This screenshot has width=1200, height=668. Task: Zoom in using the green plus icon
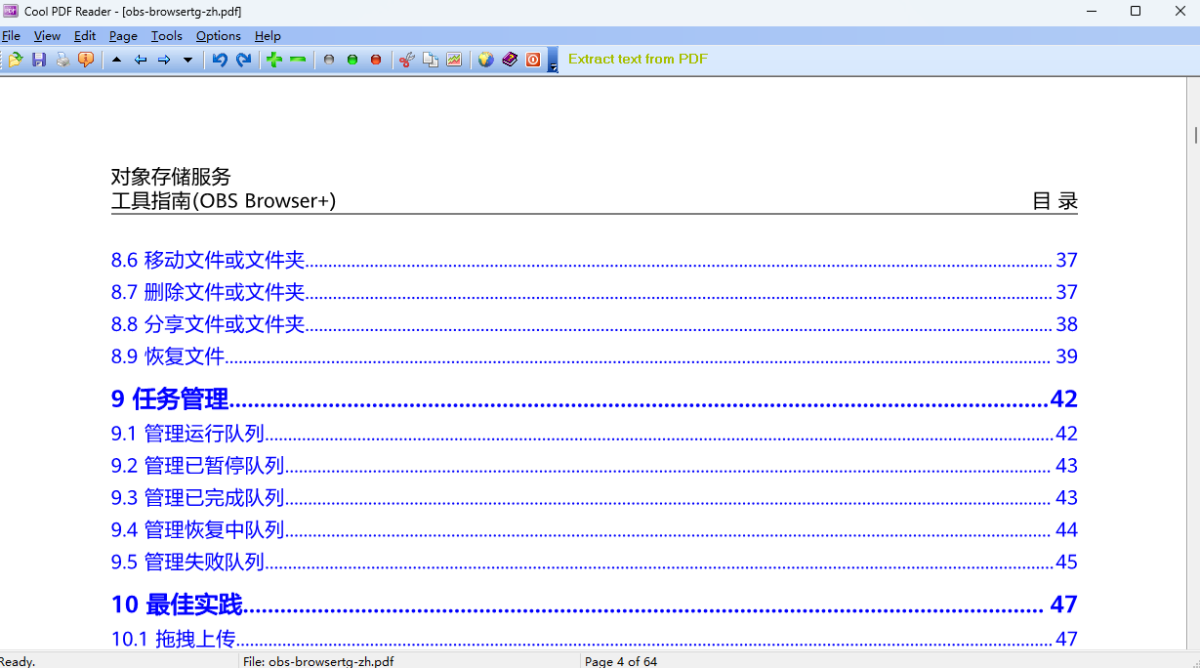(x=272, y=59)
